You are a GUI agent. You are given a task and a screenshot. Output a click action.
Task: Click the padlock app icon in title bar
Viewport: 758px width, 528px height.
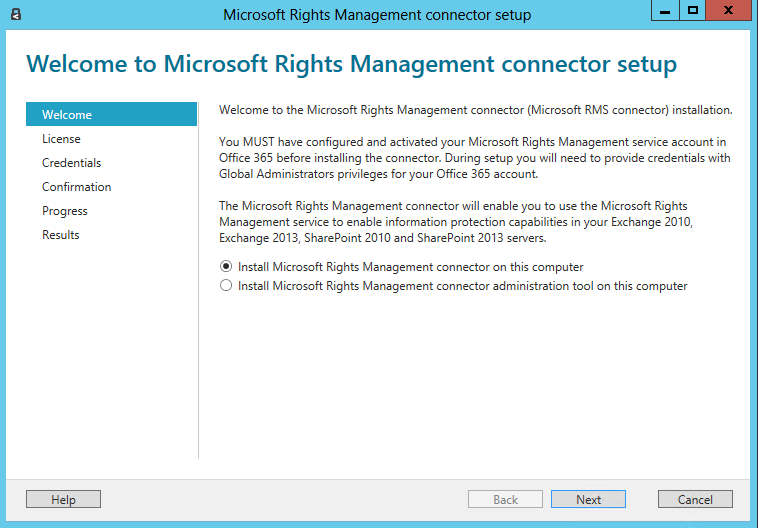coord(15,14)
